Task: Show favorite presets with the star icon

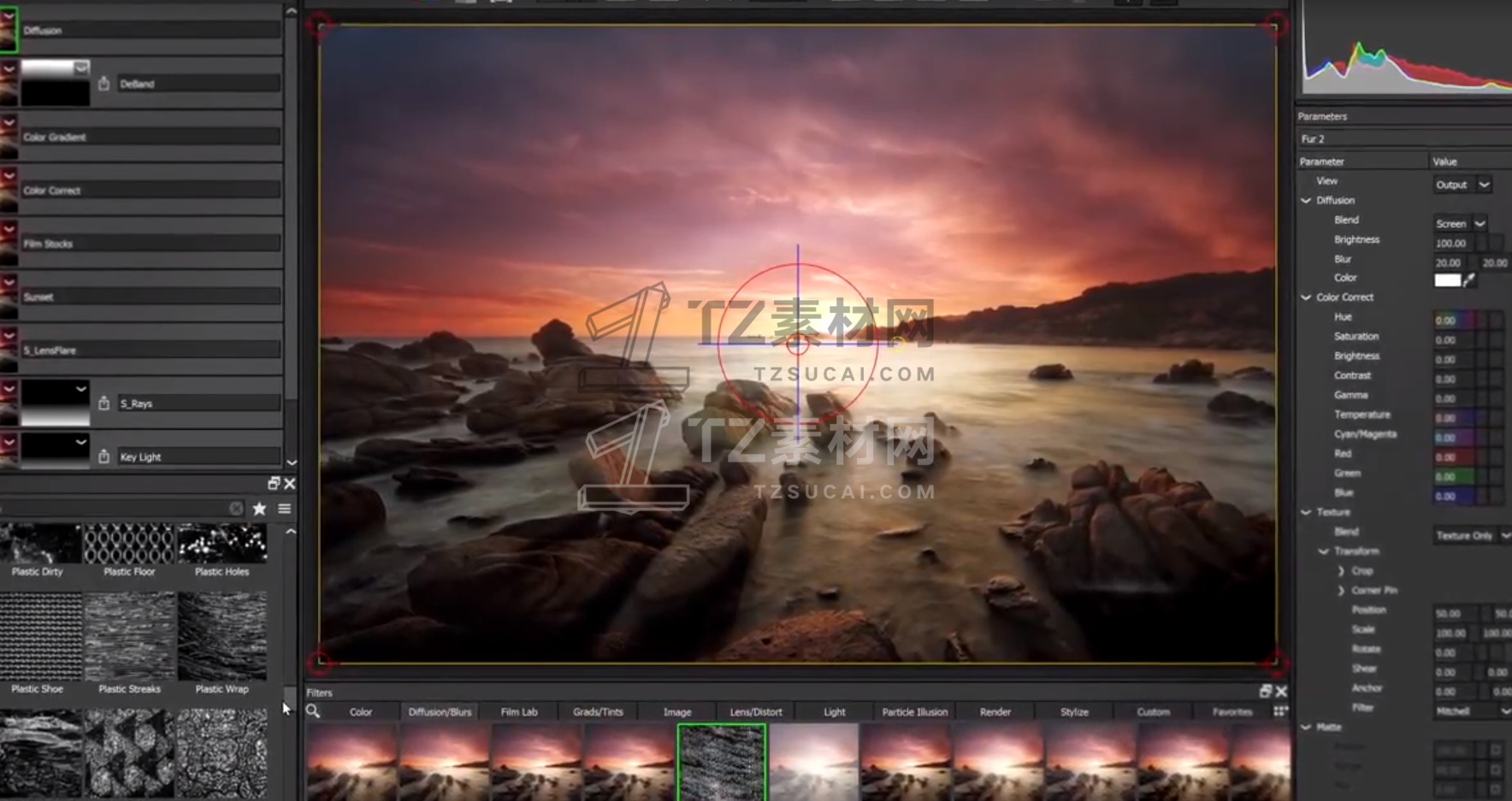Action: click(x=259, y=509)
